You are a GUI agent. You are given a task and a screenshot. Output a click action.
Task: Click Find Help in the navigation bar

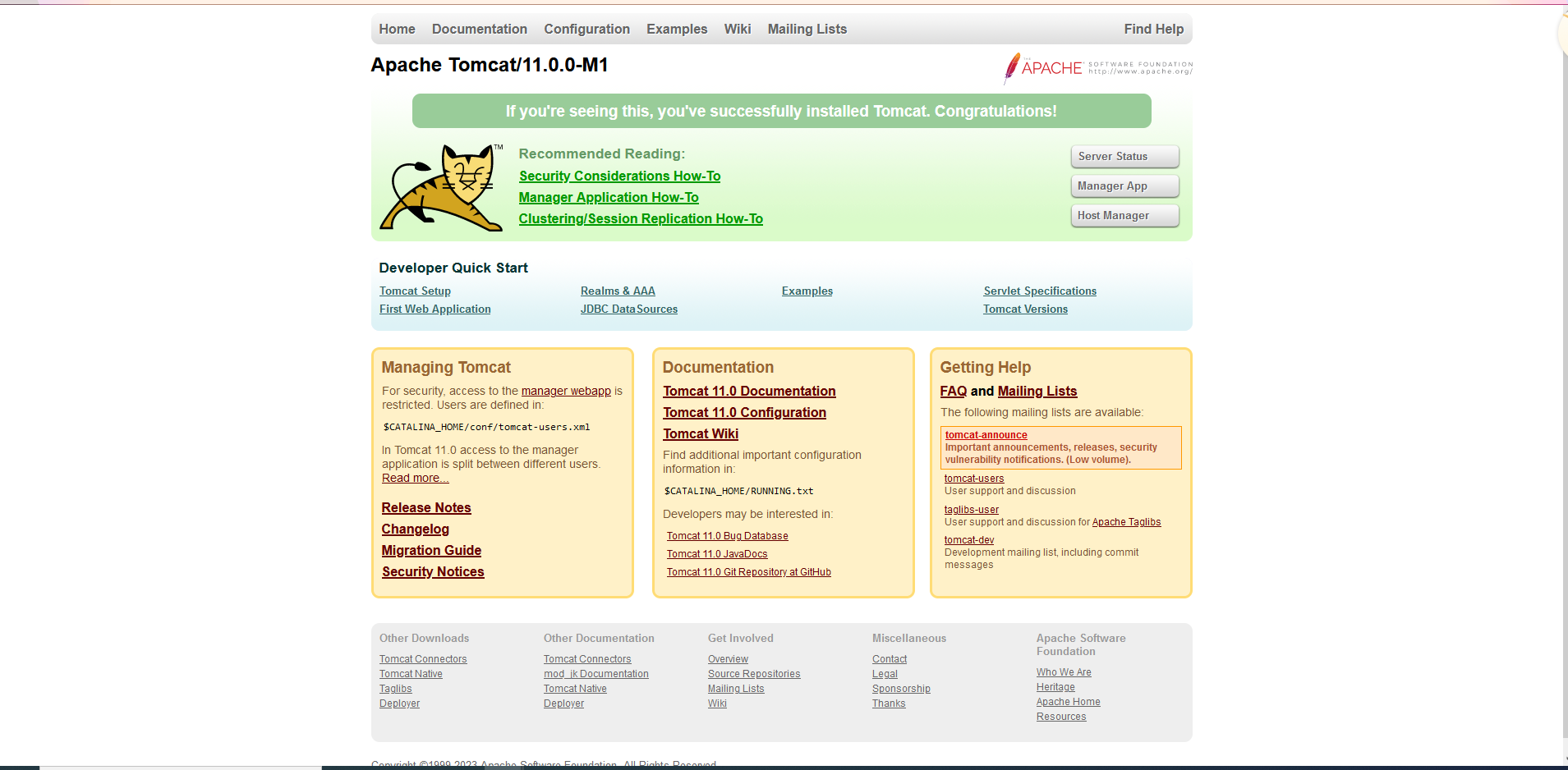[x=1154, y=29]
